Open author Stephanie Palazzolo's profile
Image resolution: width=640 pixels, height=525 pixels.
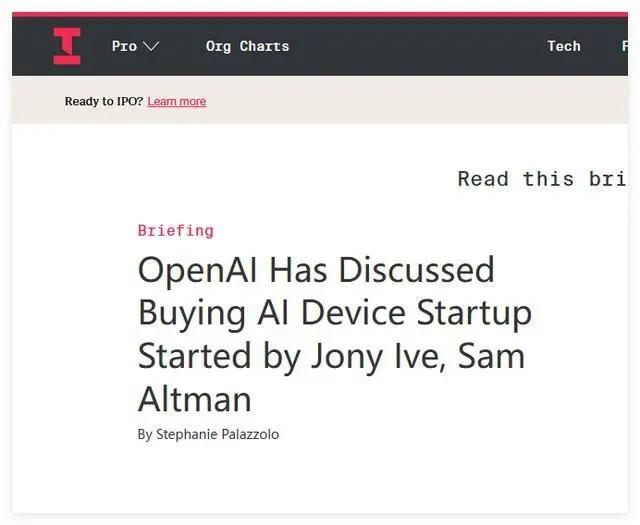coord(218,434)
